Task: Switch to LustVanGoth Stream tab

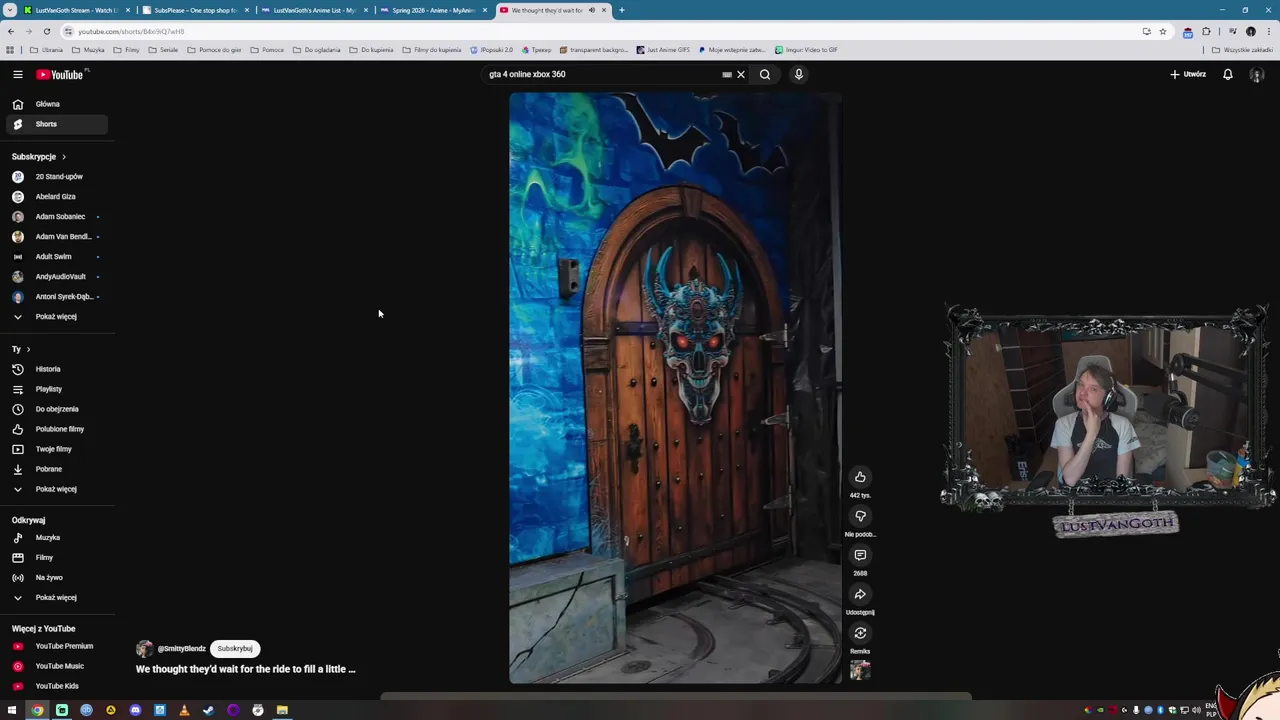Action: click(76, 10)
